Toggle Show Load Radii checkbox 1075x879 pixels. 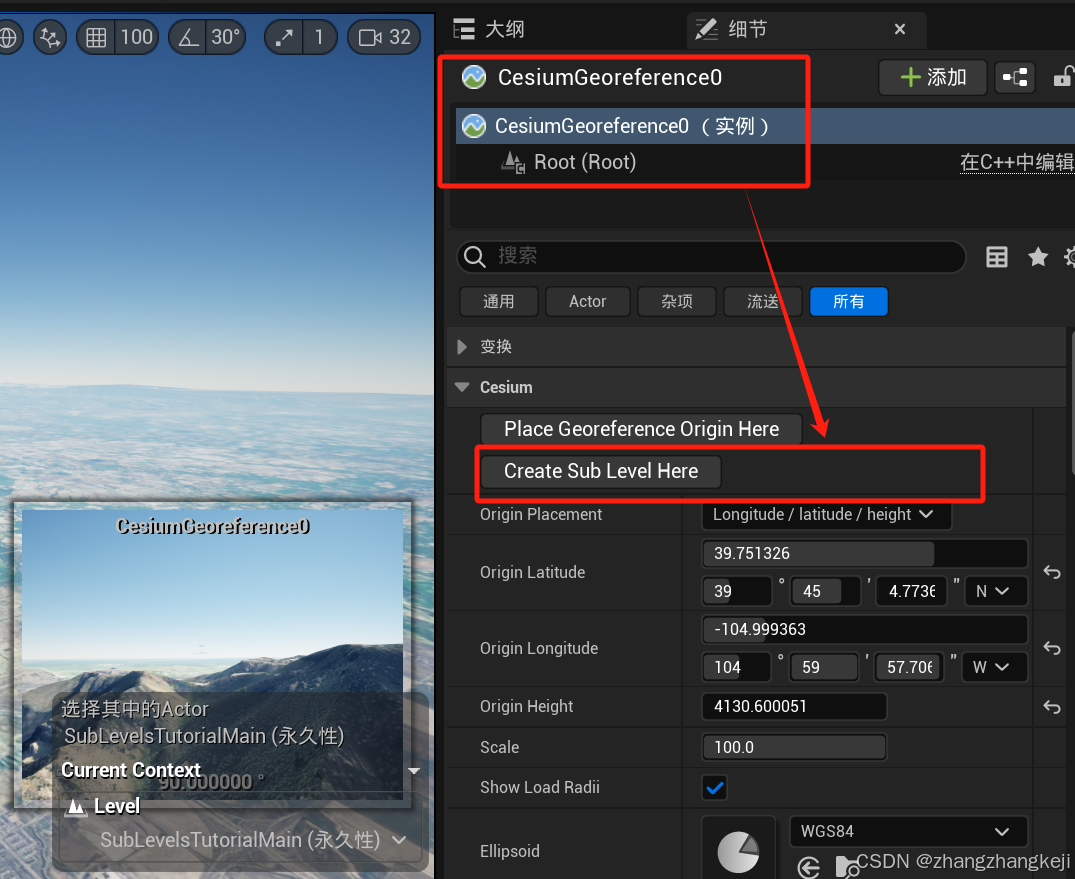click(715, 788)
